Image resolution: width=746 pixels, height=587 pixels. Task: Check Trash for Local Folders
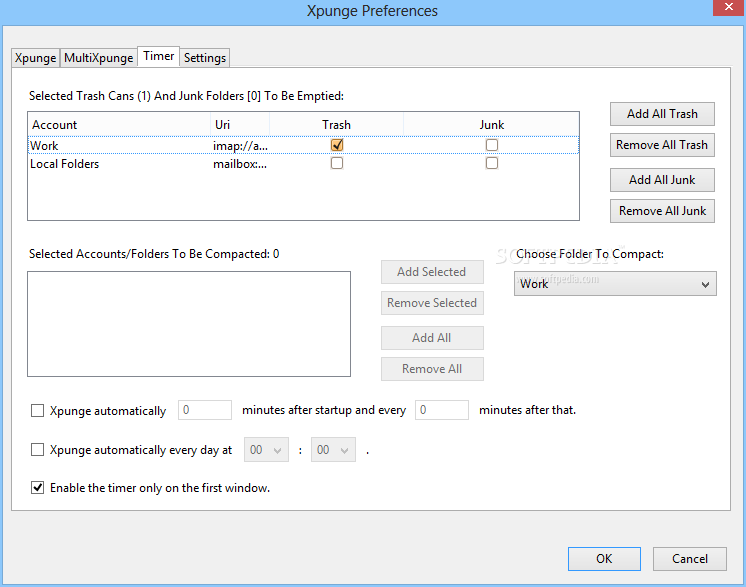click(x=337, y=163)
